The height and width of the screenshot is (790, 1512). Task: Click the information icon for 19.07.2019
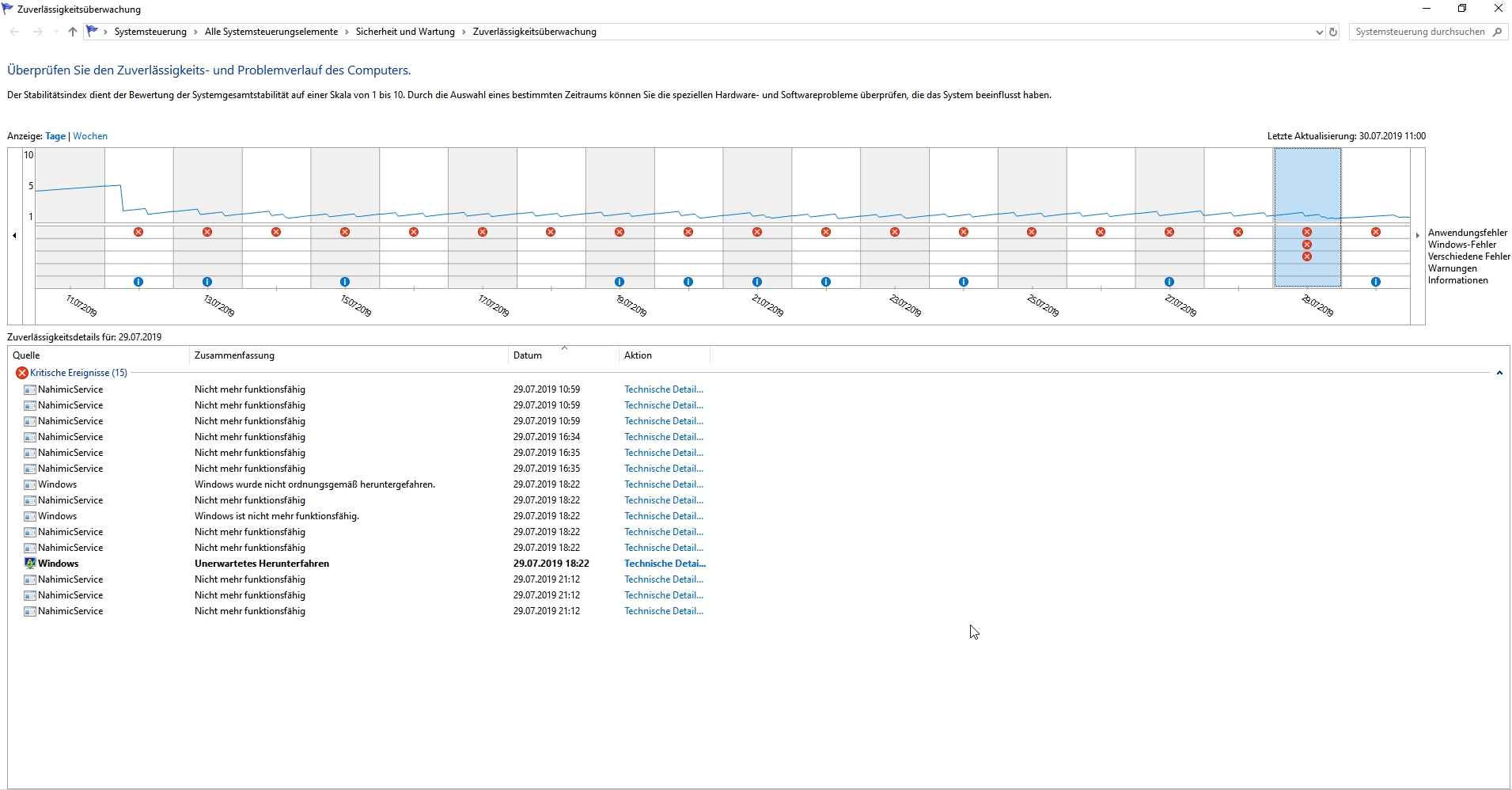(620, 282)
